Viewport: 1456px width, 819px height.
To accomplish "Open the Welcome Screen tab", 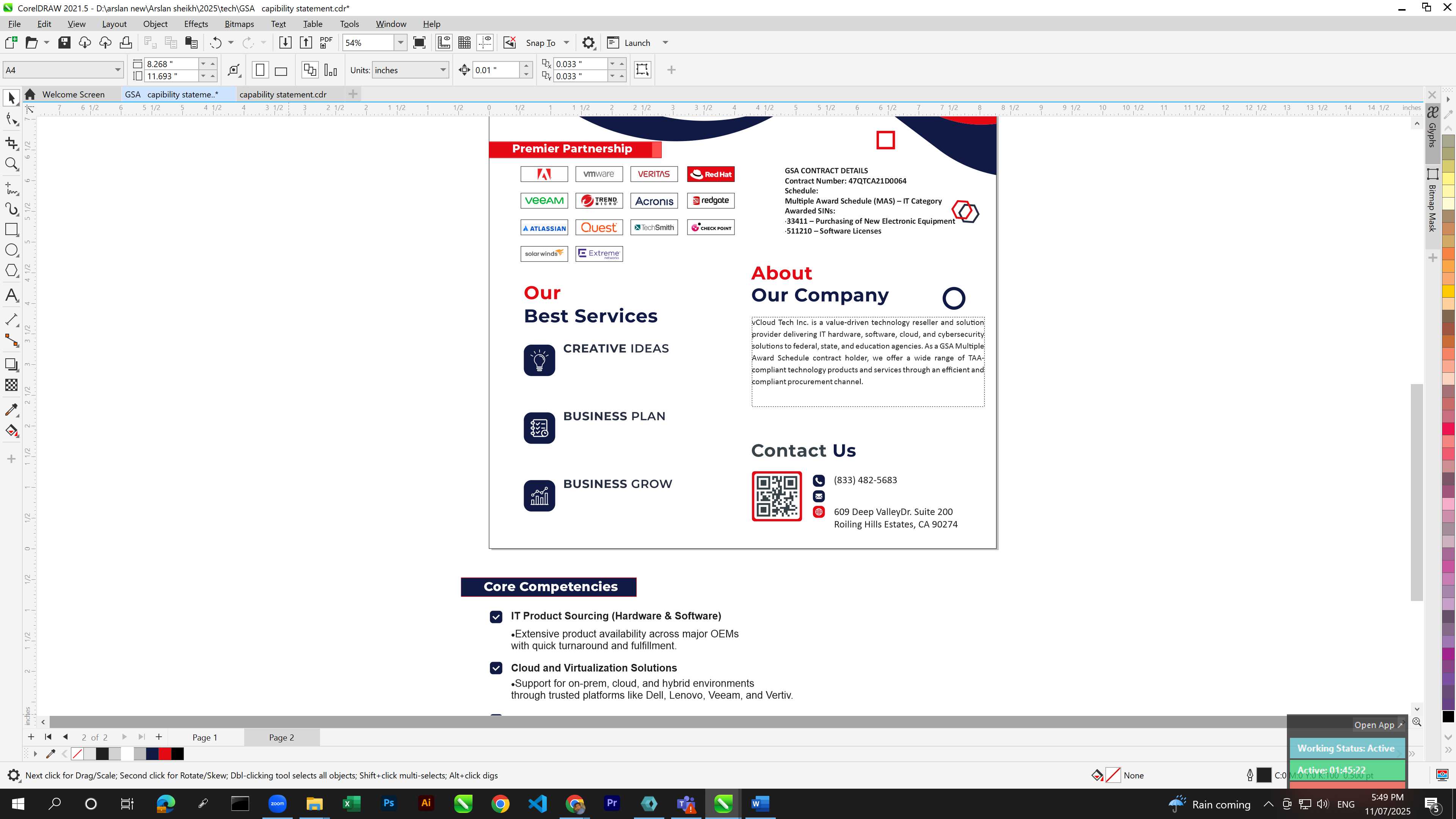I will tap(74, 94).
